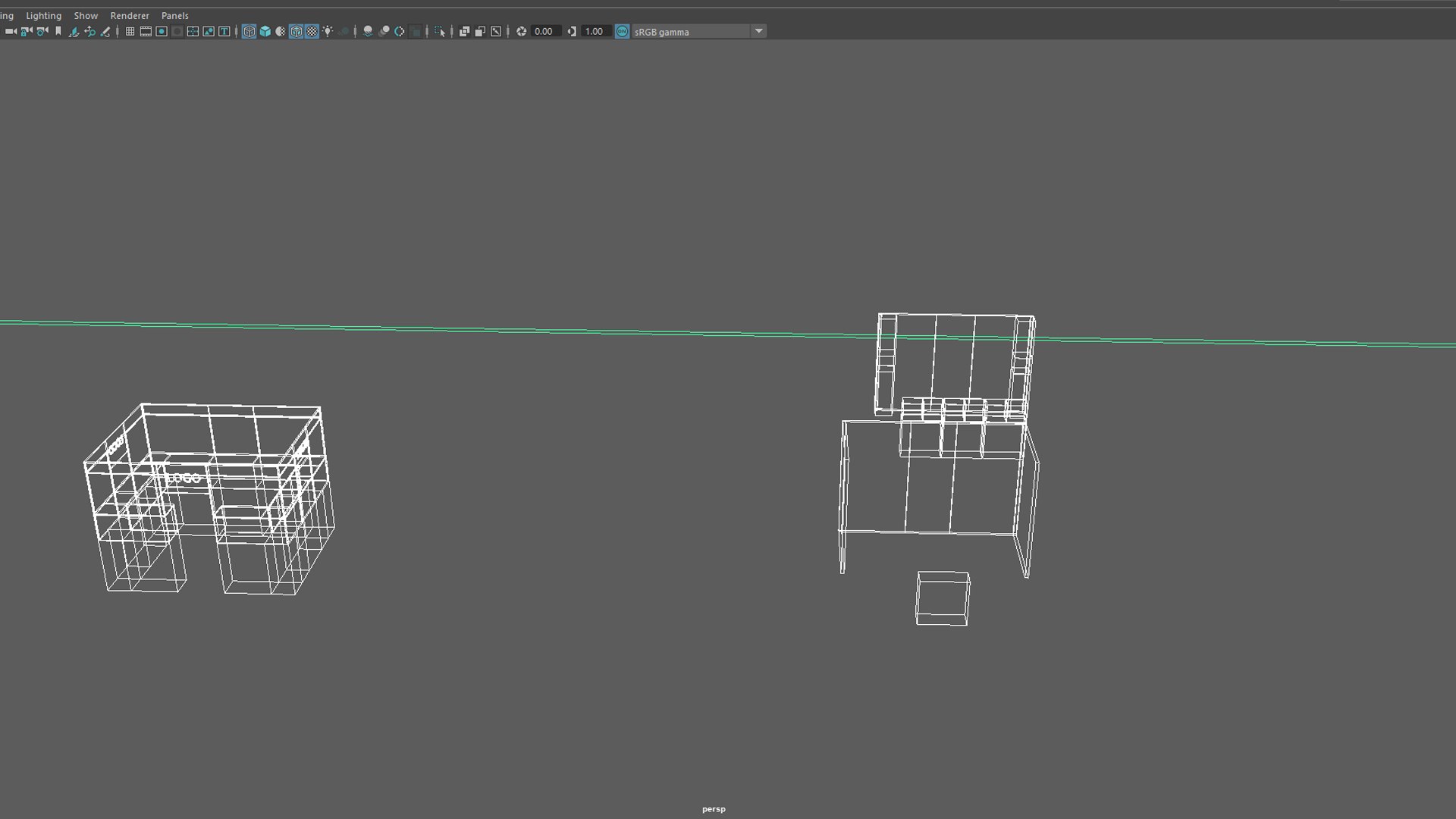Open the Renderer menu
The width and height of the screenshot is (1456, 819).
[130, 15]
